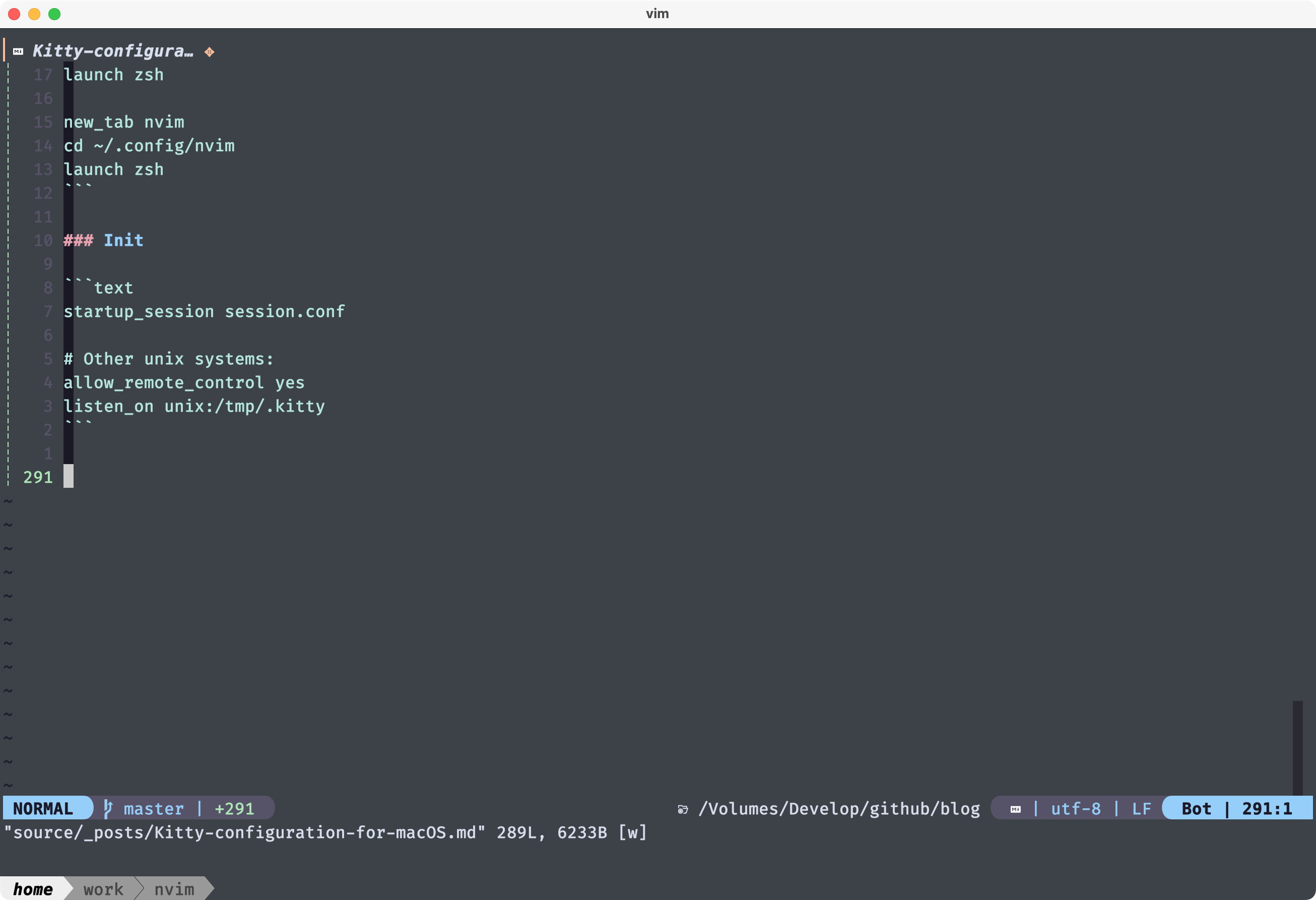The image size is (1316, 900).
Task: Click the line startup_session session.conf
Action: [x=204, y=311]
